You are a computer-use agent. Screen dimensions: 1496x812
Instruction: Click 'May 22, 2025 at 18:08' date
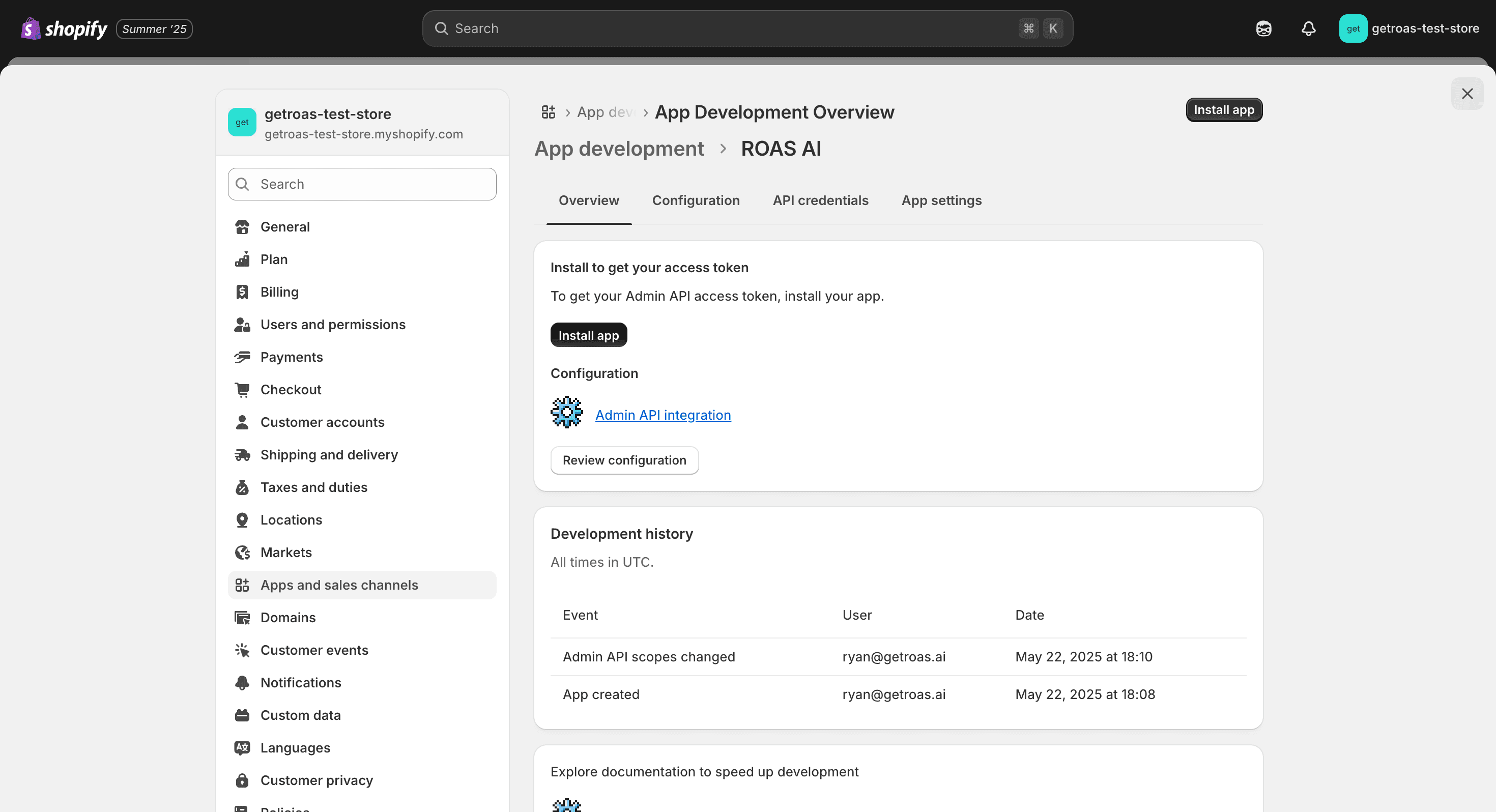pyautogui.click(x=1085, y=694)
